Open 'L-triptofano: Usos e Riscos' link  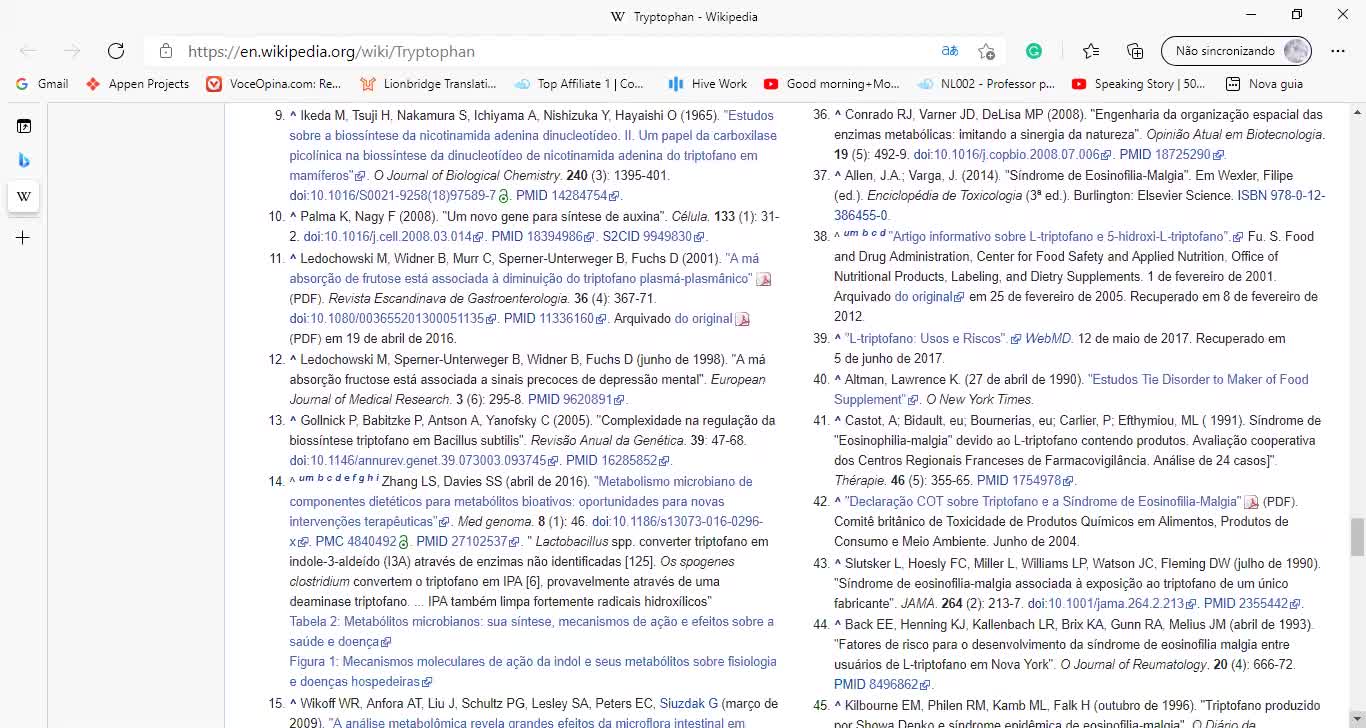(x=933, y=339)
